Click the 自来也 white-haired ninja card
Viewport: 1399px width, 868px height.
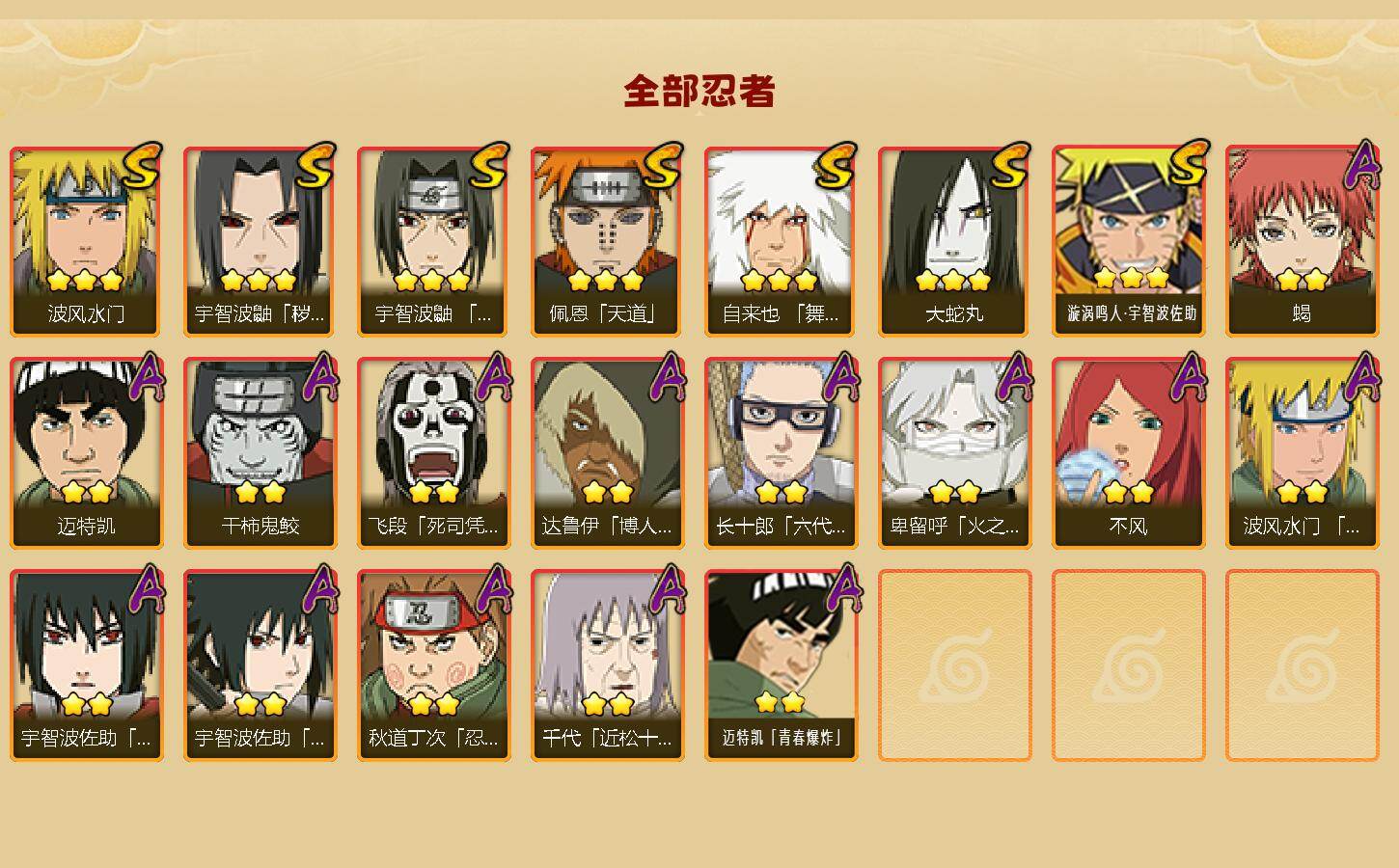pyautogui.click(x=782, y=241)
